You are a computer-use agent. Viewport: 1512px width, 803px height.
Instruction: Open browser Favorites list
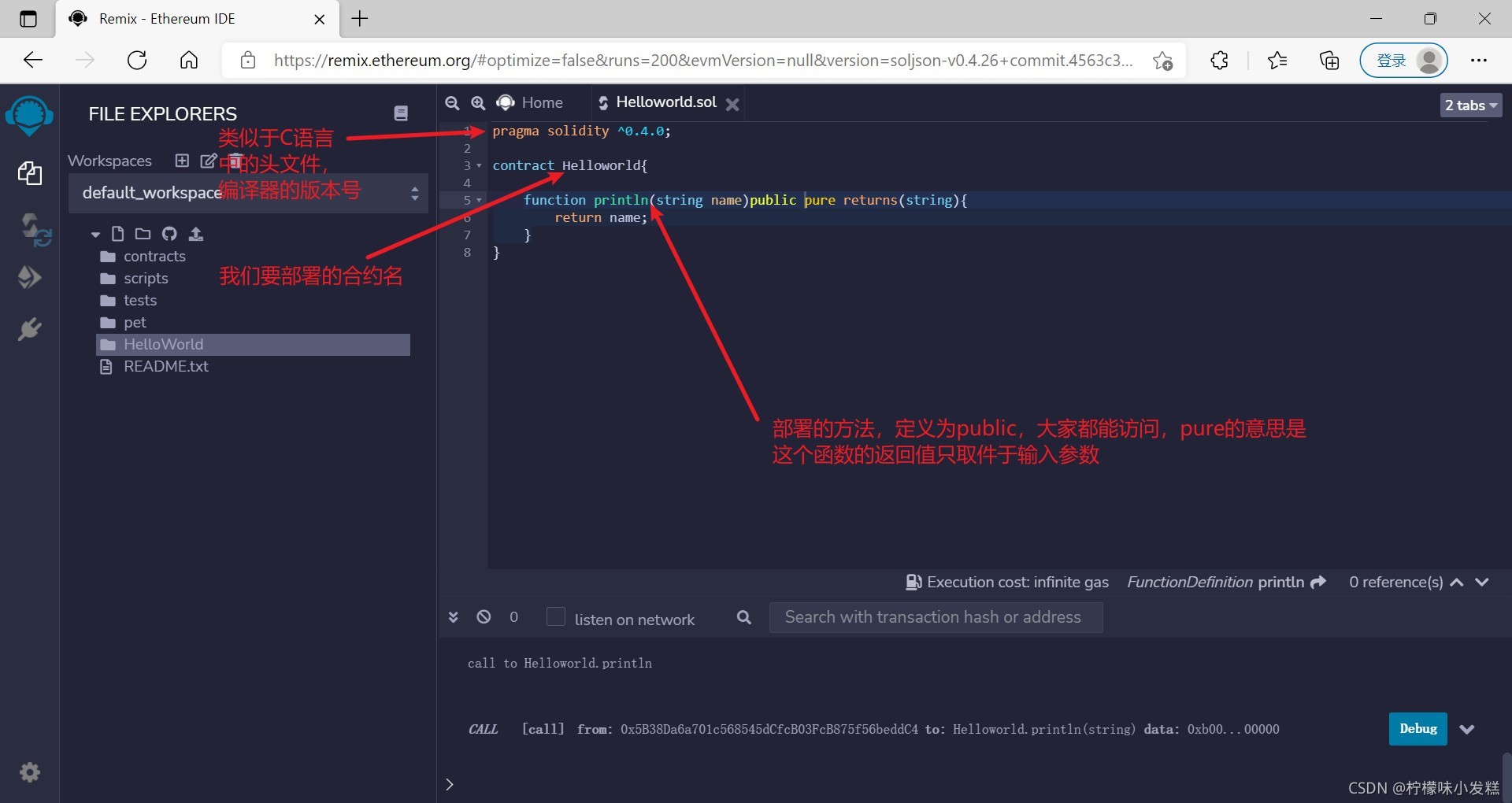[1277, 60]
